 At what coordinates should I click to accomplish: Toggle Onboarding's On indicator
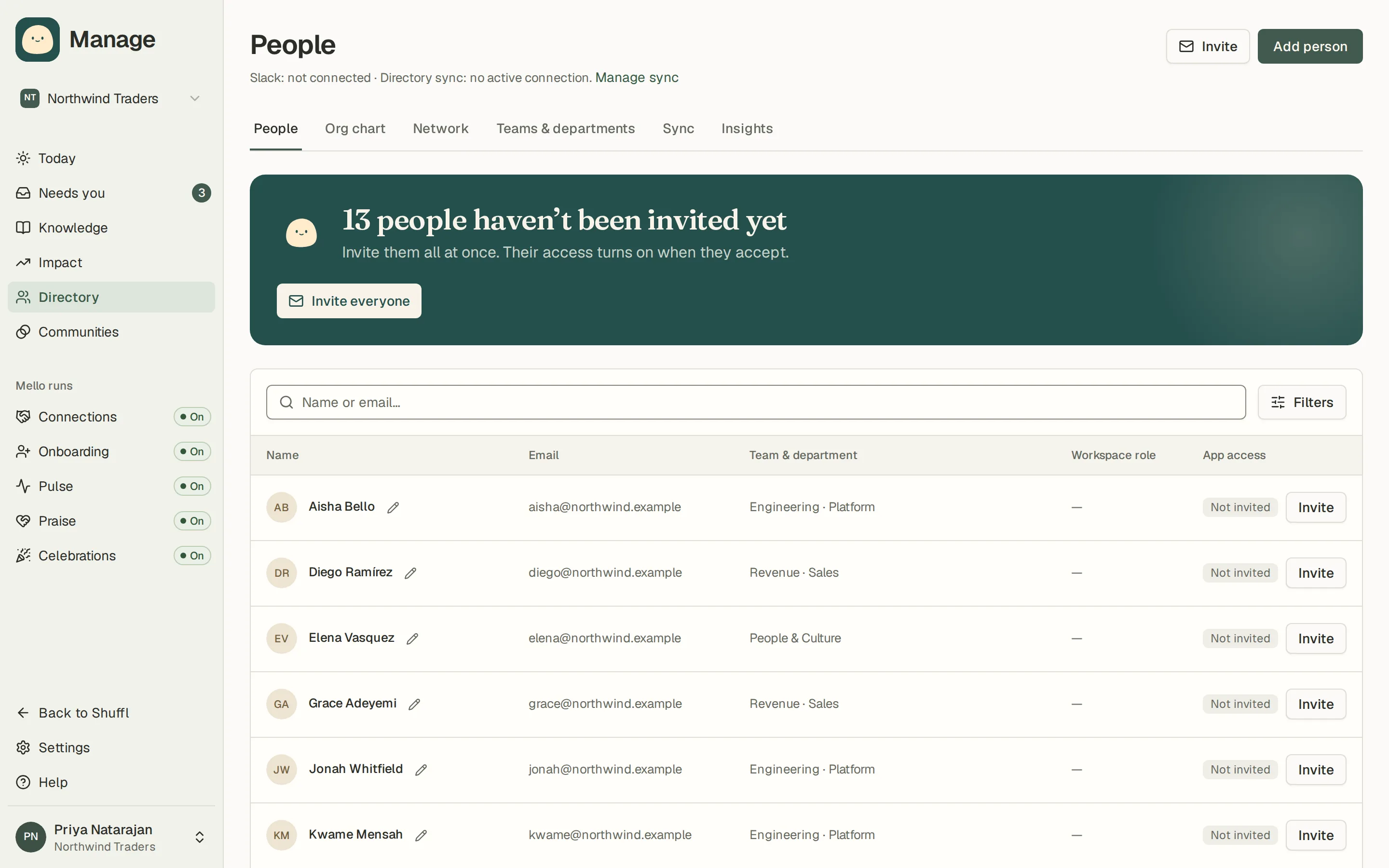tap(192, 452)
